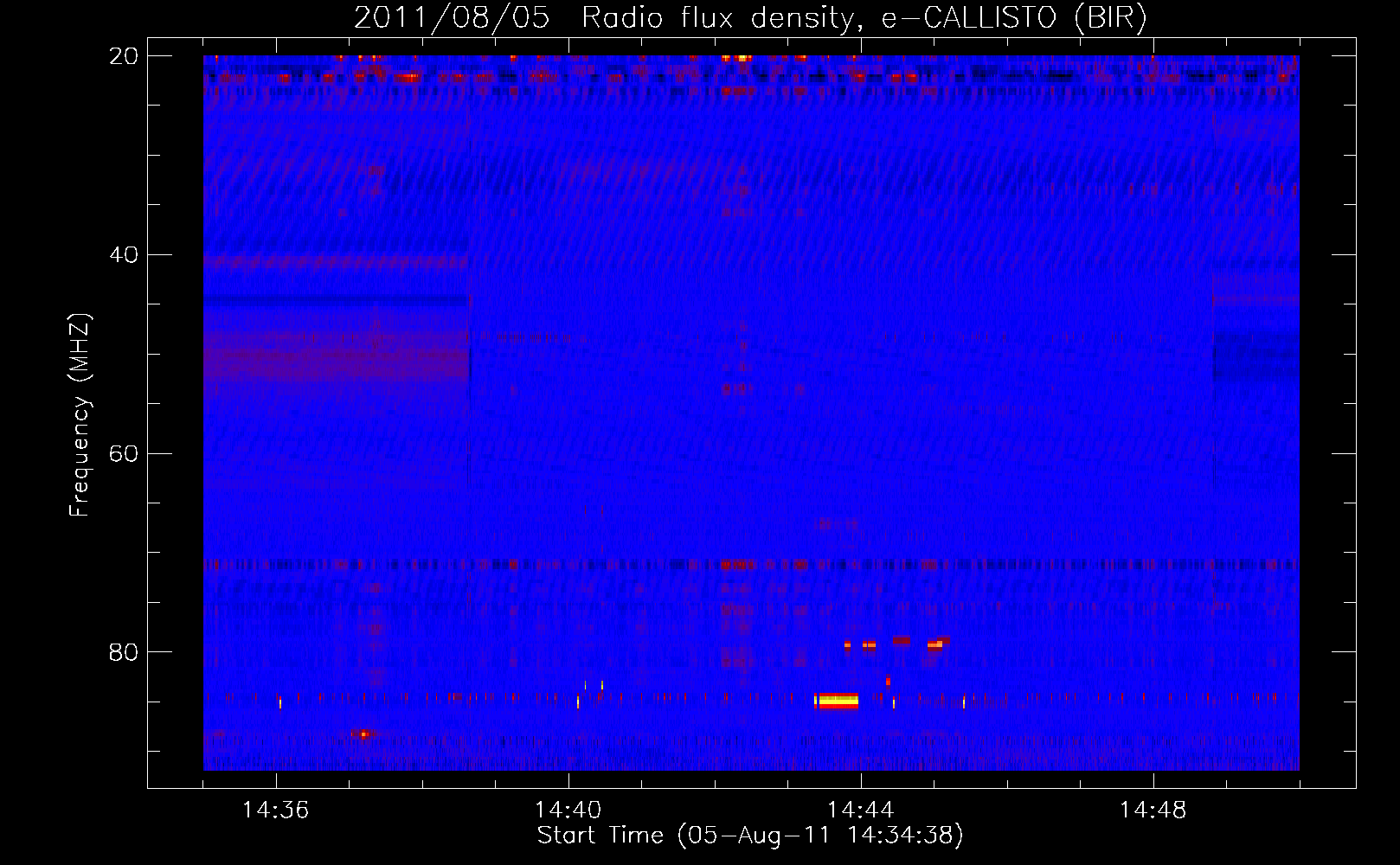The width and height of the screenshot is (1400, 865).
Task: Click the 'Frequency (MHZ)' axis label
Action: 80,415
